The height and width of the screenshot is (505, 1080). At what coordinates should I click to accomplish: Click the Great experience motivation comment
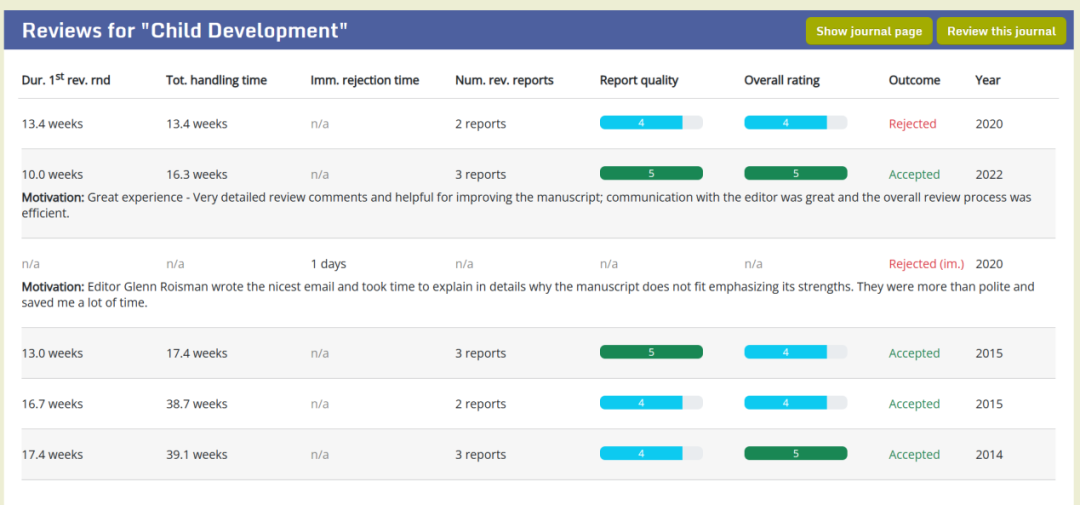(x=527, y=205)
